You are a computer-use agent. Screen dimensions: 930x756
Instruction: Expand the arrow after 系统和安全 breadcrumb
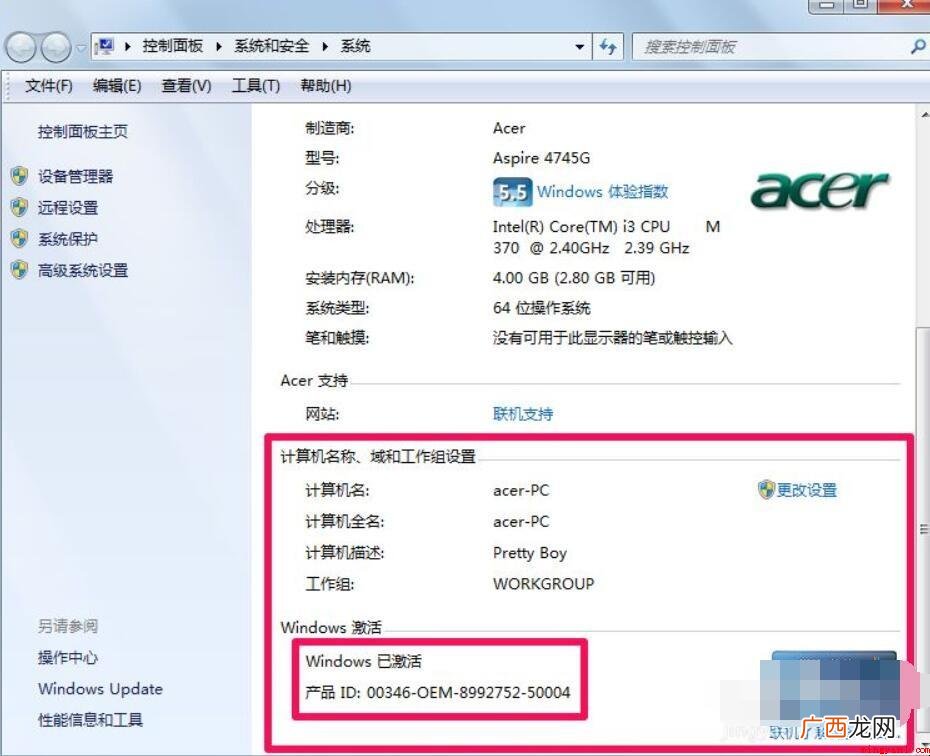pyautogui.click(x=325, y=47)
